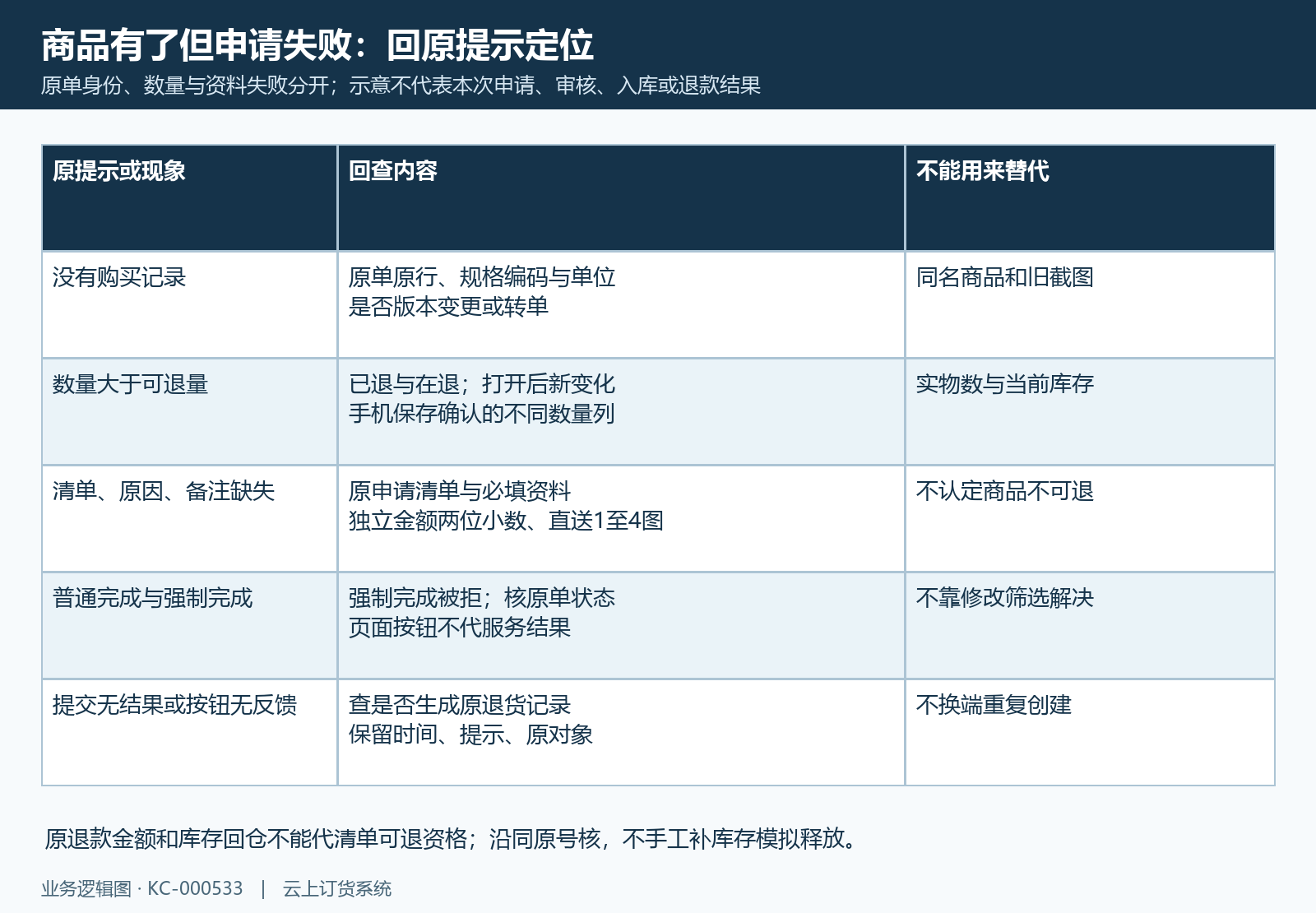1316x913 pixels.
Task: Click the line 手机保存确认的不同数量列
Action: click(482, 414)
